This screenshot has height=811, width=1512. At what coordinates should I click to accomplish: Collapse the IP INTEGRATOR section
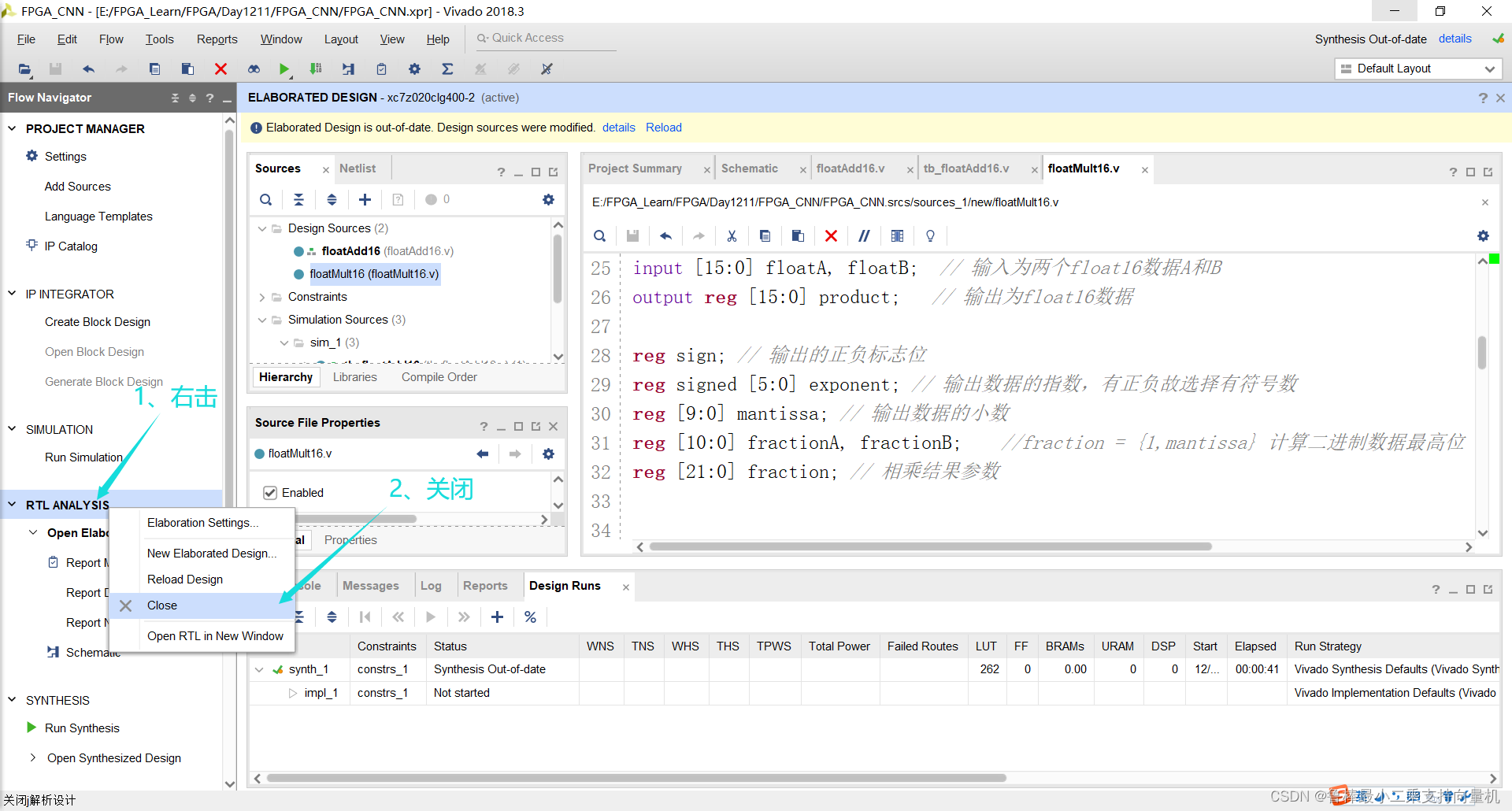pos(12,294)
